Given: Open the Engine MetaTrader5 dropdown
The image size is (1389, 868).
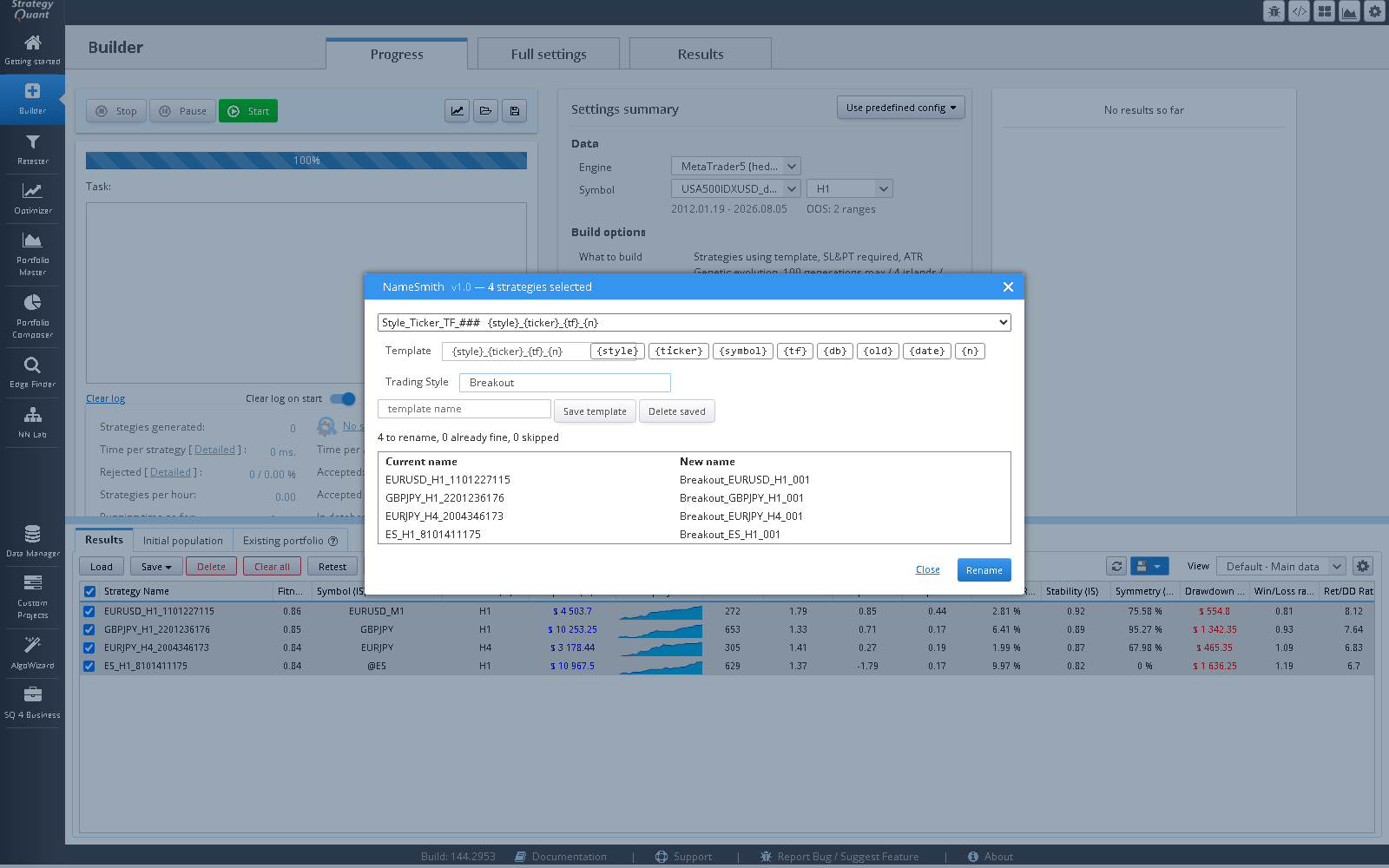Looking at the screenshot, I should click(x=735, y=166).
